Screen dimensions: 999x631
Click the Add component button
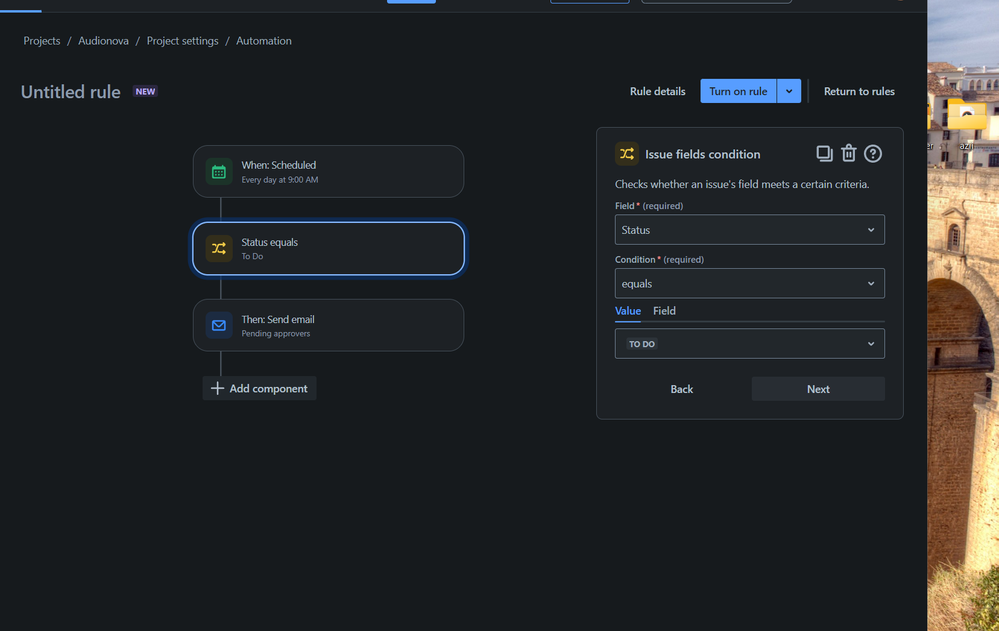[259, 388]
